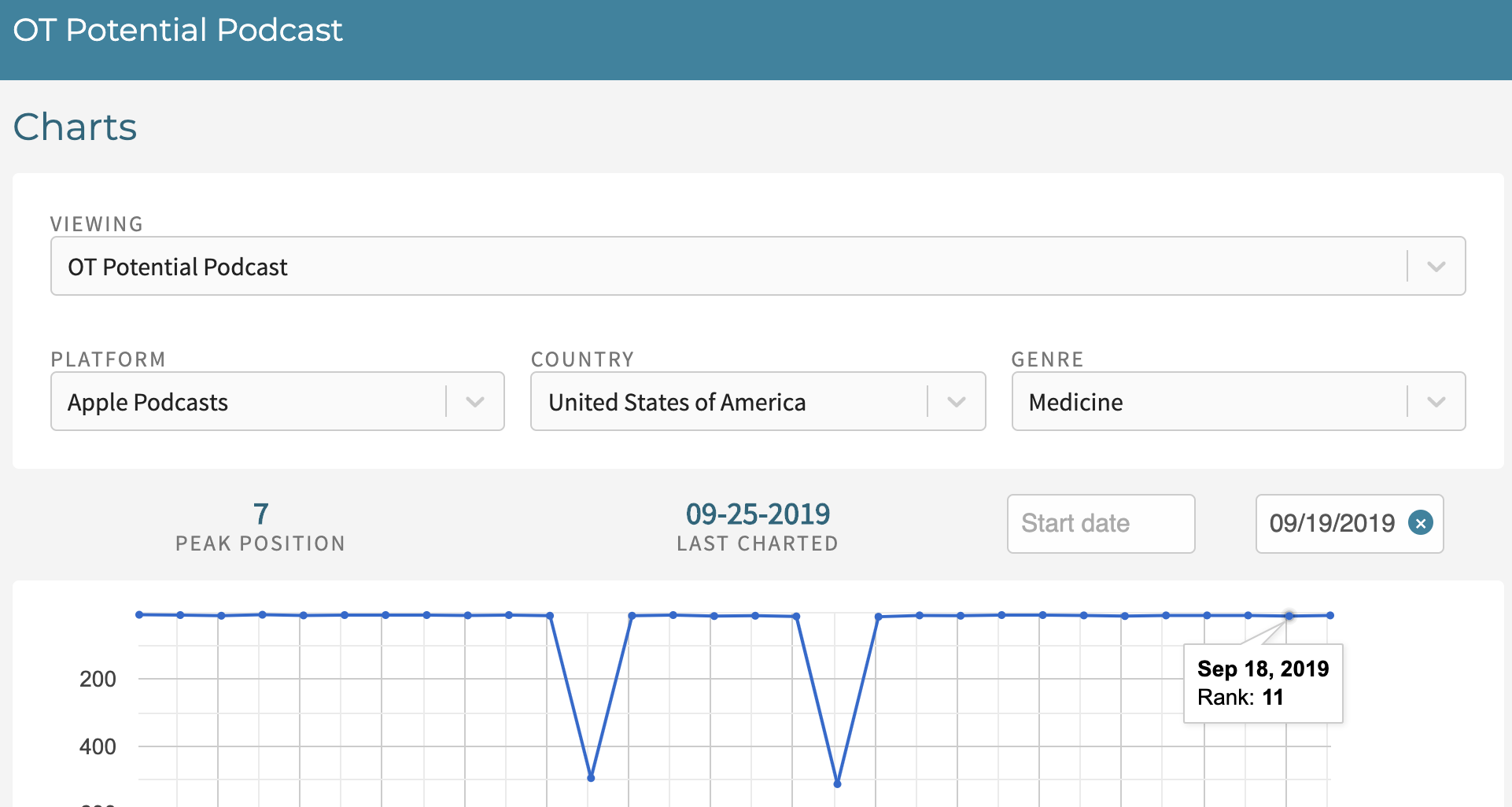Click the peak position value 7
1512x807 pixels.
click(261, 514)
